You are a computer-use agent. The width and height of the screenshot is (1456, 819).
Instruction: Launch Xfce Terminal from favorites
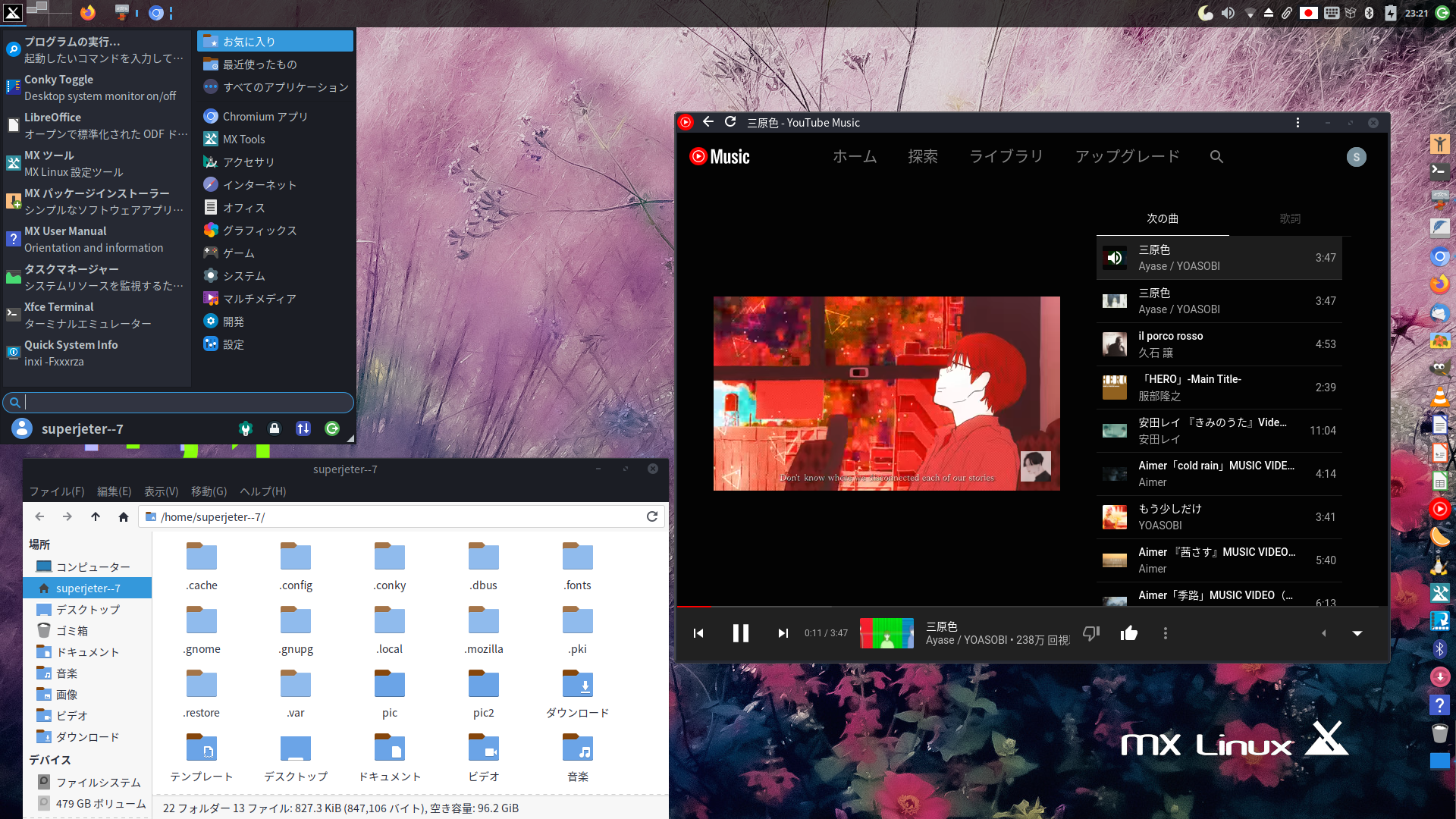click(96, 315)
